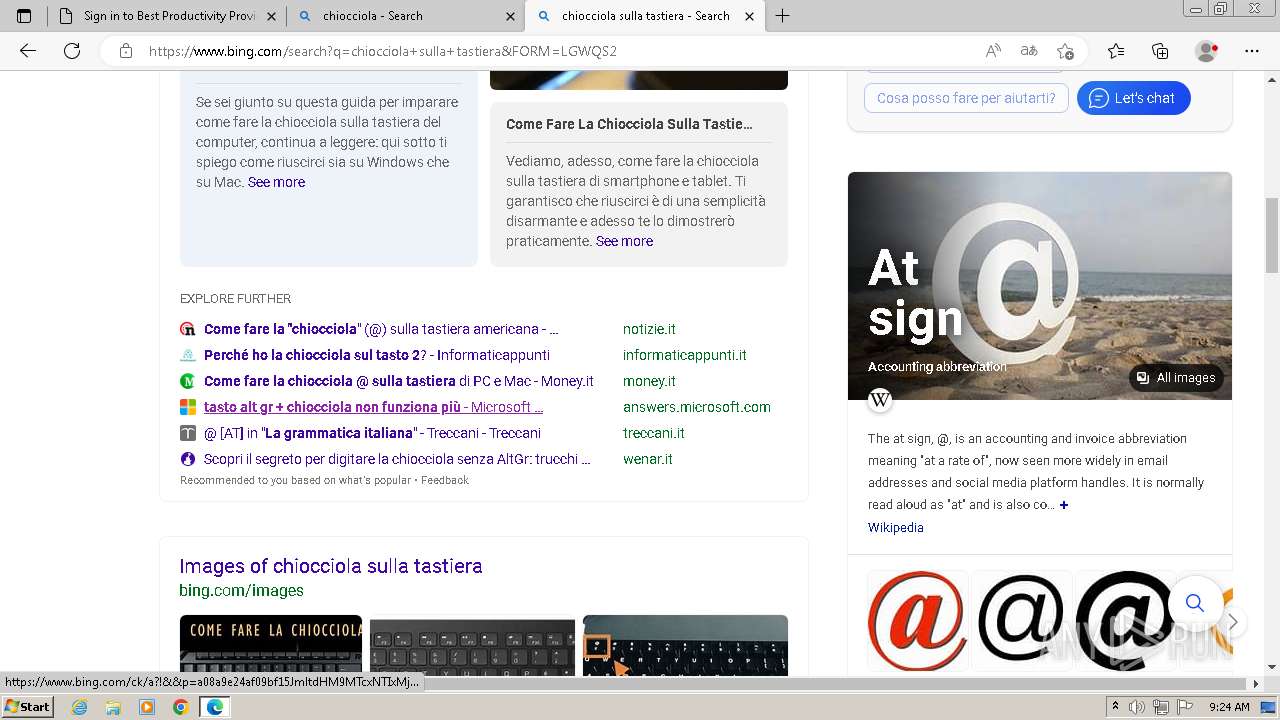Click the visual search magnifier over the @ images
The image size is (1280, 720).
(1194, 602)
